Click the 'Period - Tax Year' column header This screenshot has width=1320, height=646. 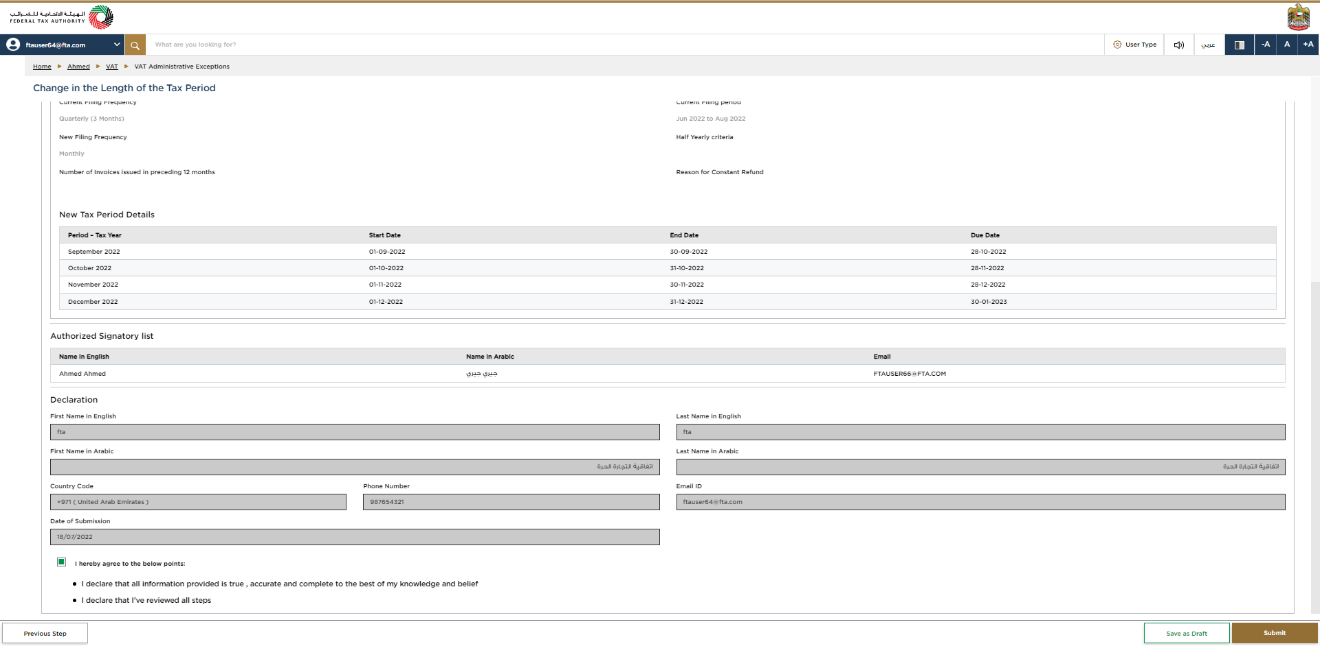pos(95,235)
